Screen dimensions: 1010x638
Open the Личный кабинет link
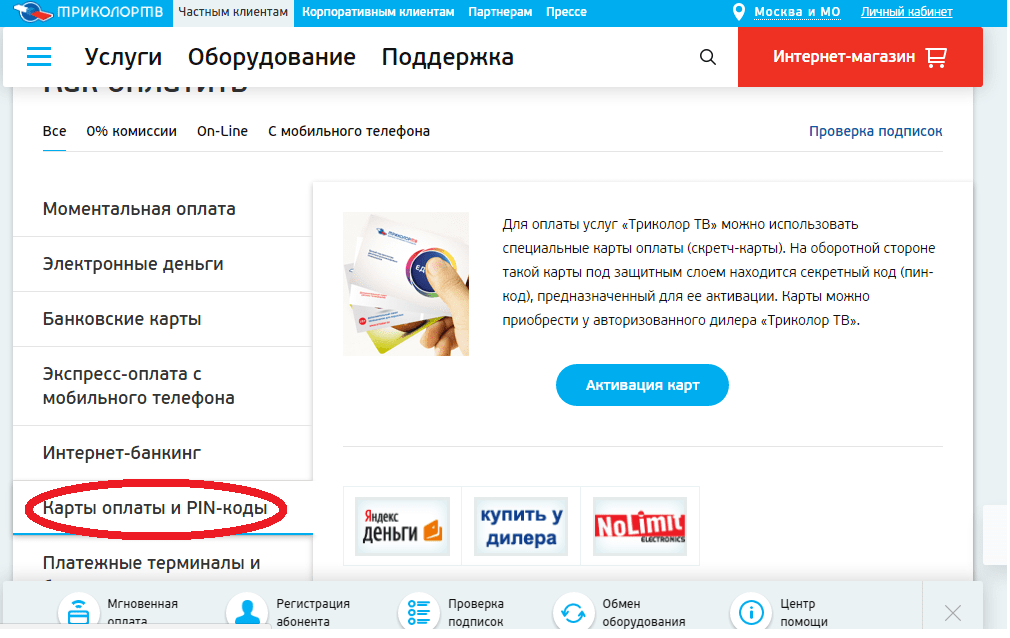tap(906, 12)
